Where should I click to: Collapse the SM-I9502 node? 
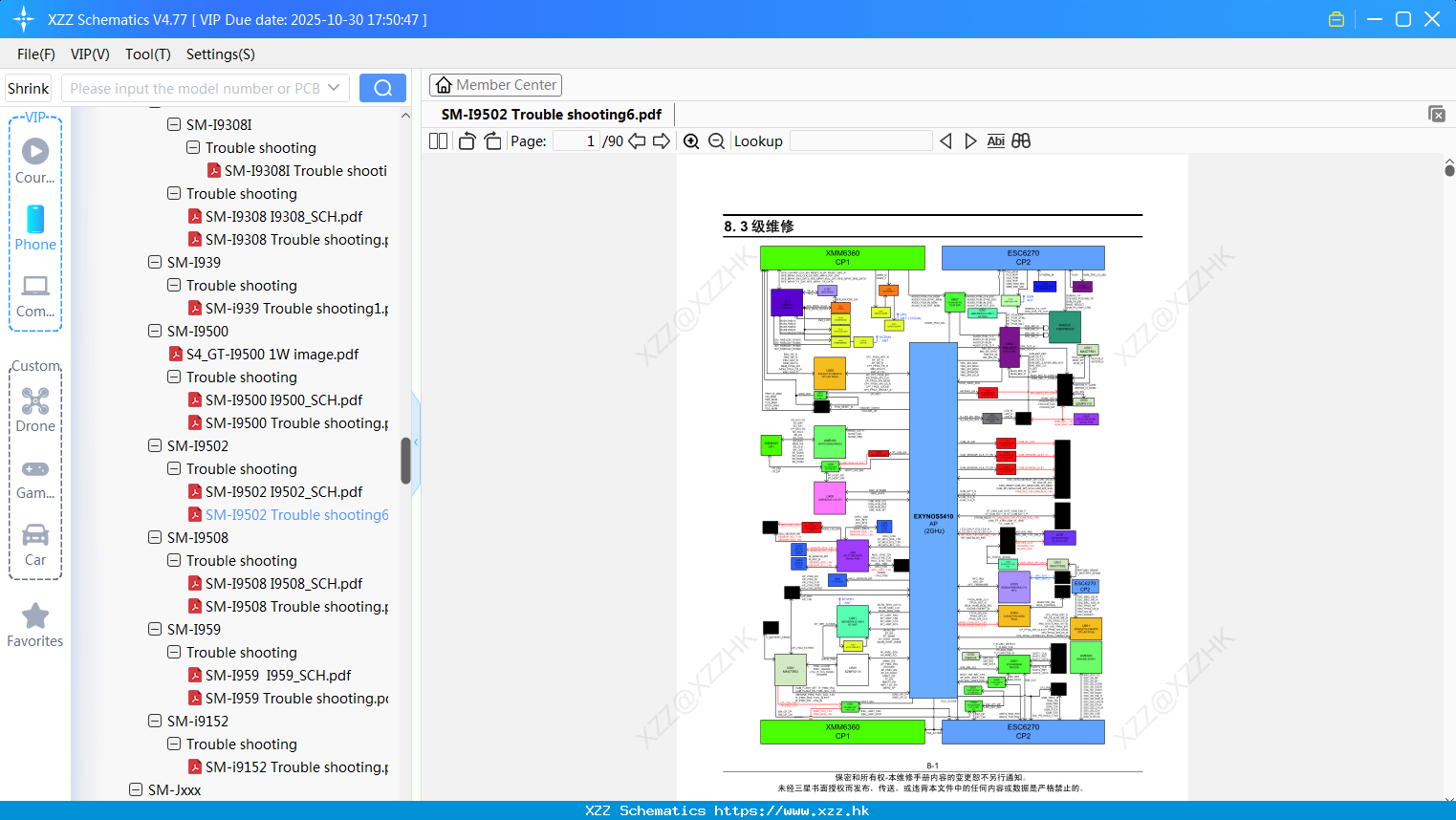pos(155,445)
